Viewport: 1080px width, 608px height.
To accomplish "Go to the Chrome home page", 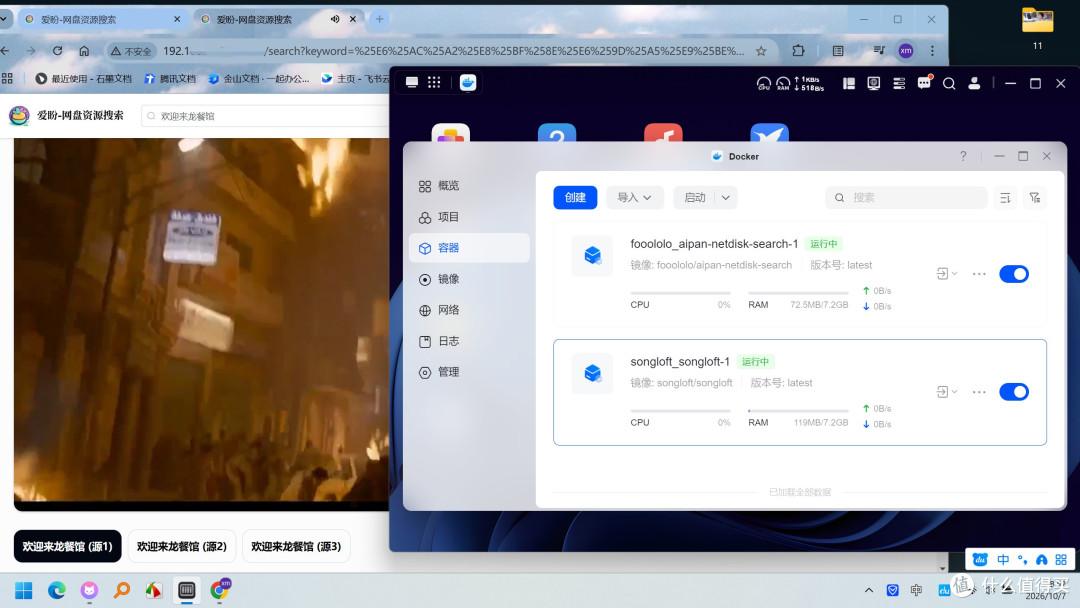I will pyautogui.click(x=84, y=51).
